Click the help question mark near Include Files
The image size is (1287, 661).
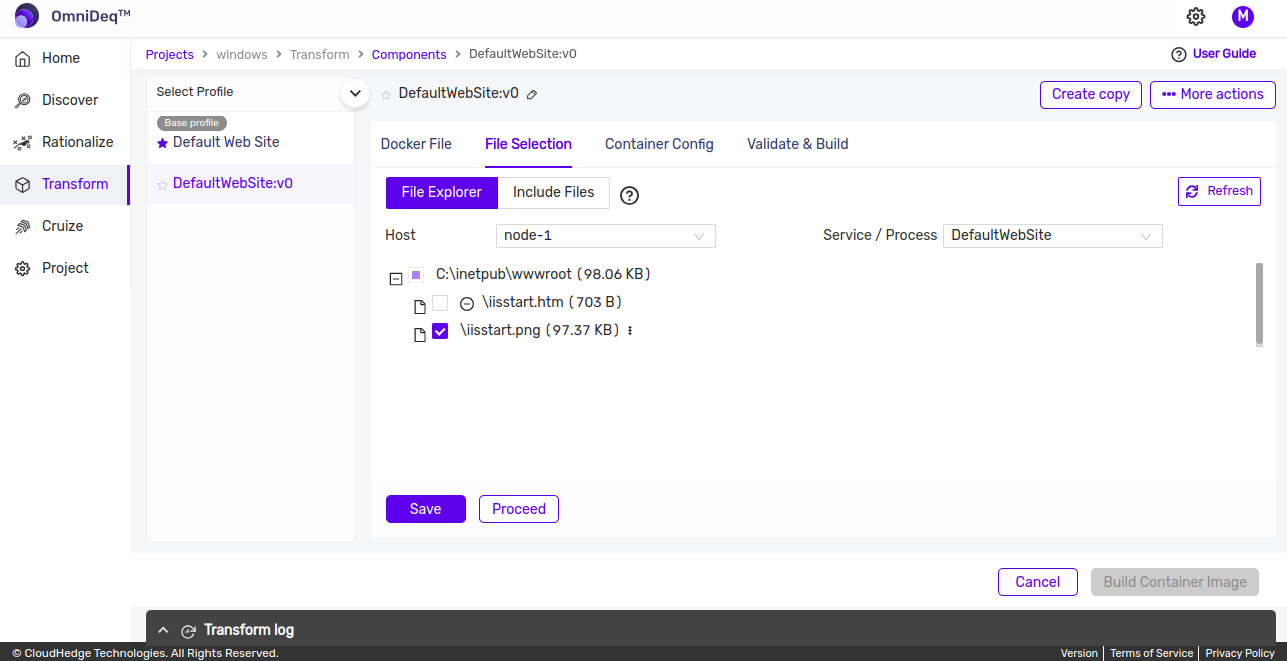(629, 195)
